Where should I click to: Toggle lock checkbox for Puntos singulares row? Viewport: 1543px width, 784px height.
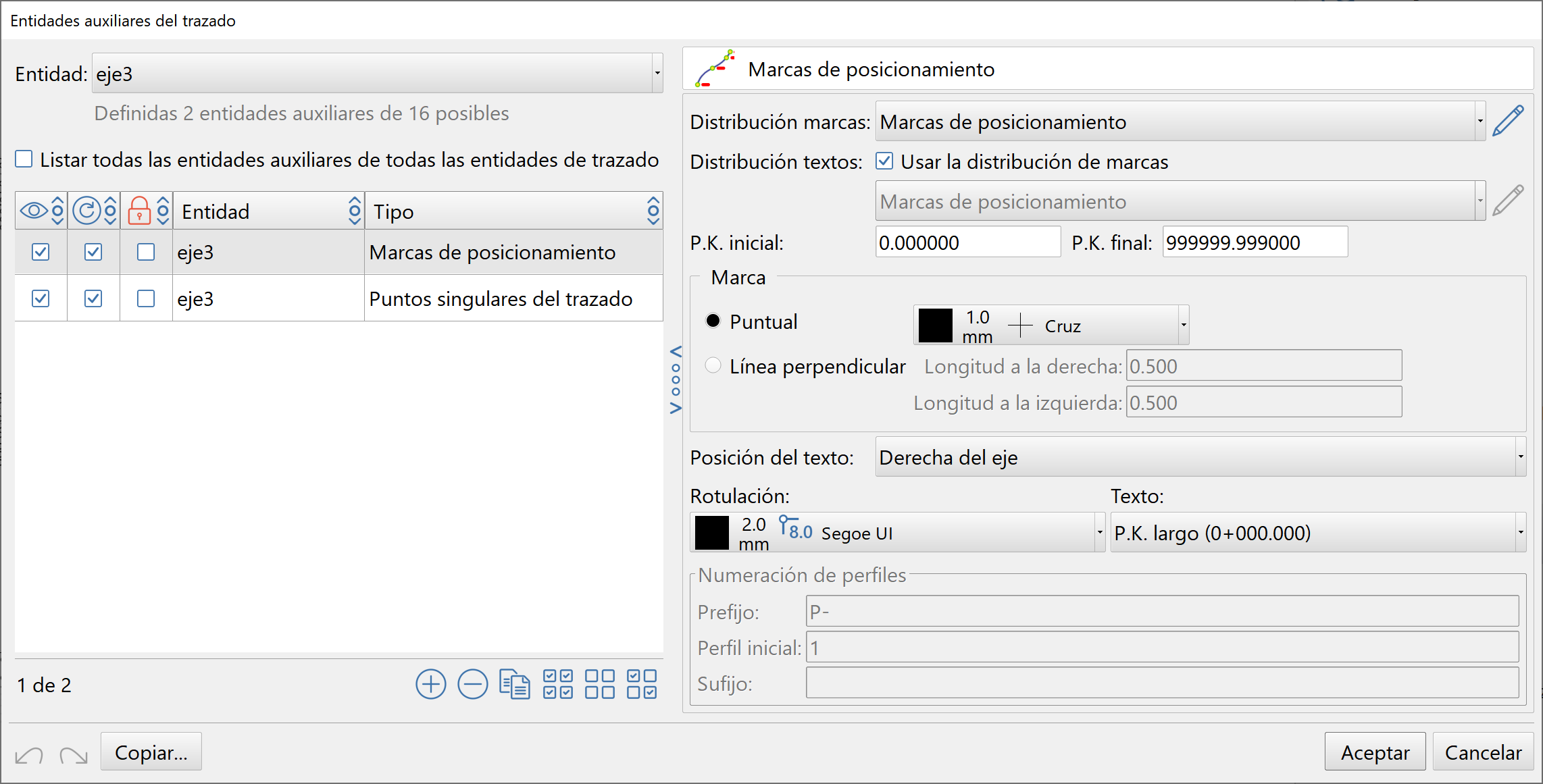(146, 298)
